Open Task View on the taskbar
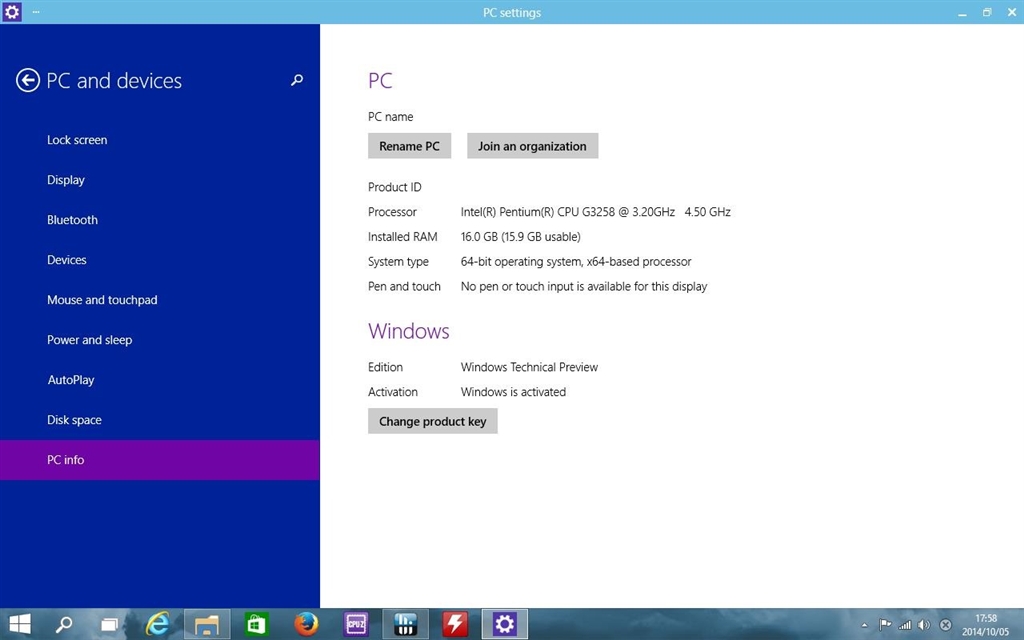 coord(109,625)
